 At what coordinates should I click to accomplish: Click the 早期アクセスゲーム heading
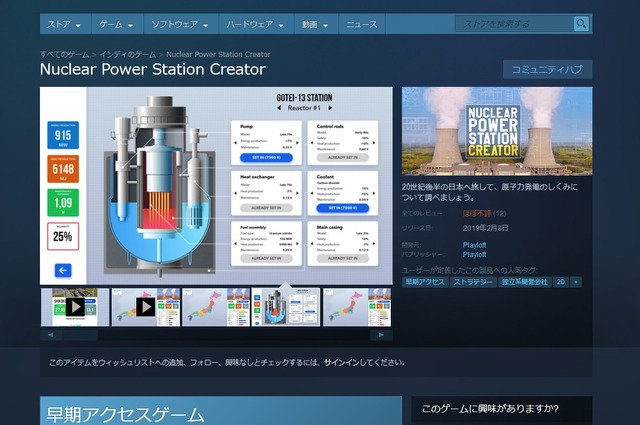click(x=125, y=414)
